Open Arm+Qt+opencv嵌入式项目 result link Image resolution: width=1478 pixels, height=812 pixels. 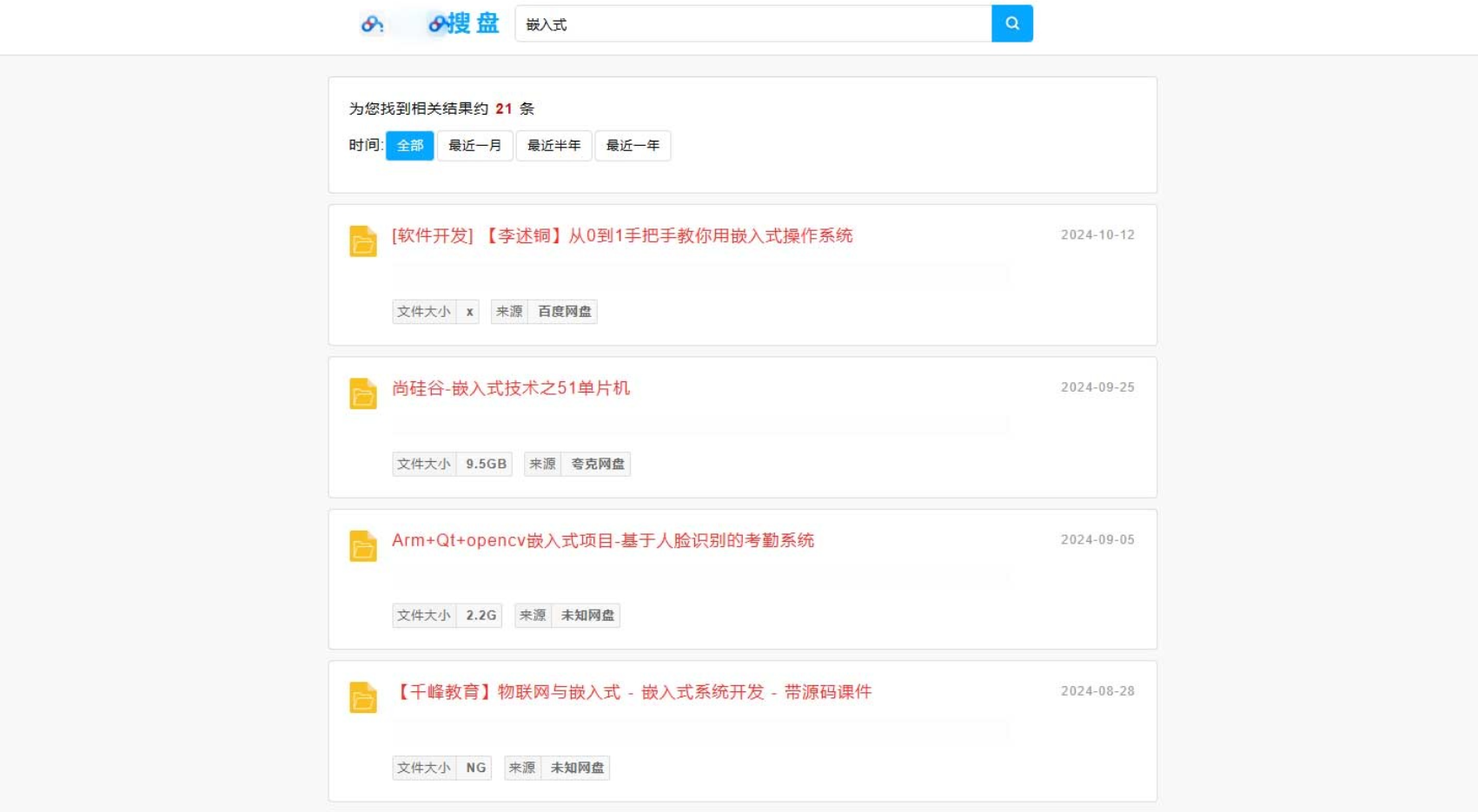pos(603,540)
